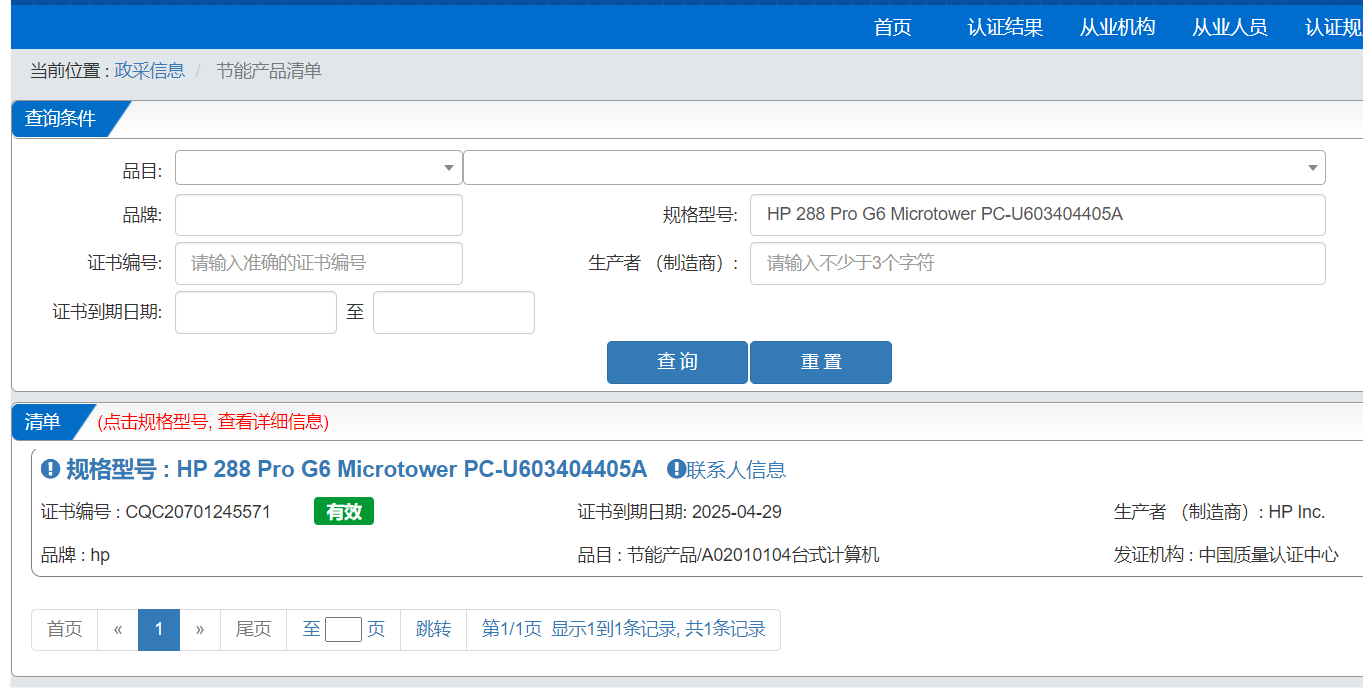Go to next page with » button
The width and height of the screenshot is (1363, 688).
coord(200,629)
